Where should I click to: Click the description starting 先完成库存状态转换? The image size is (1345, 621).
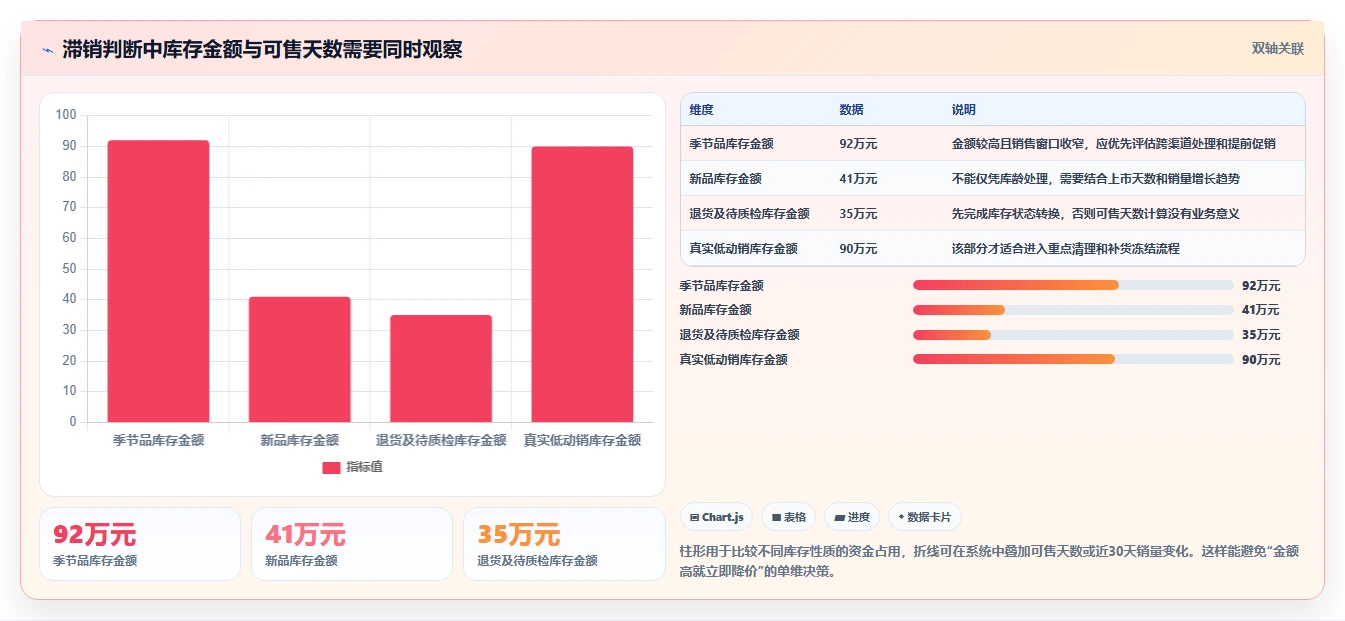1096,214
